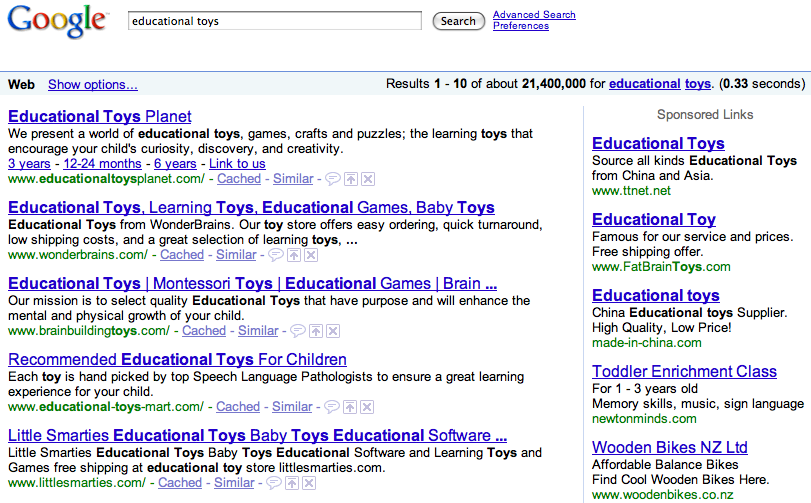Open Educational Toys Planet result
Image resolution: width=811 pixels, height=503 pixels.
point(100,116)
